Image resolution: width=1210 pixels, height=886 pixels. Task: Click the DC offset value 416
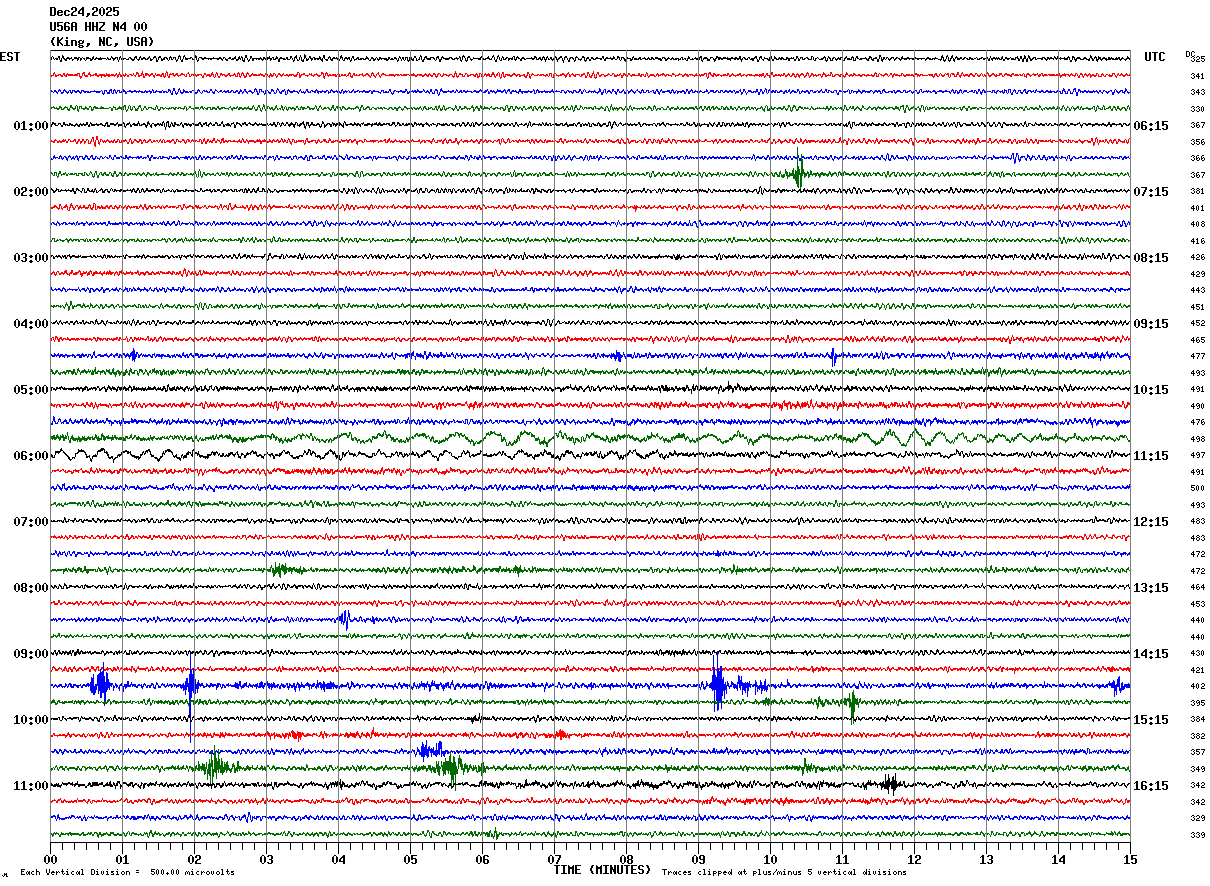coord(1198,241)
